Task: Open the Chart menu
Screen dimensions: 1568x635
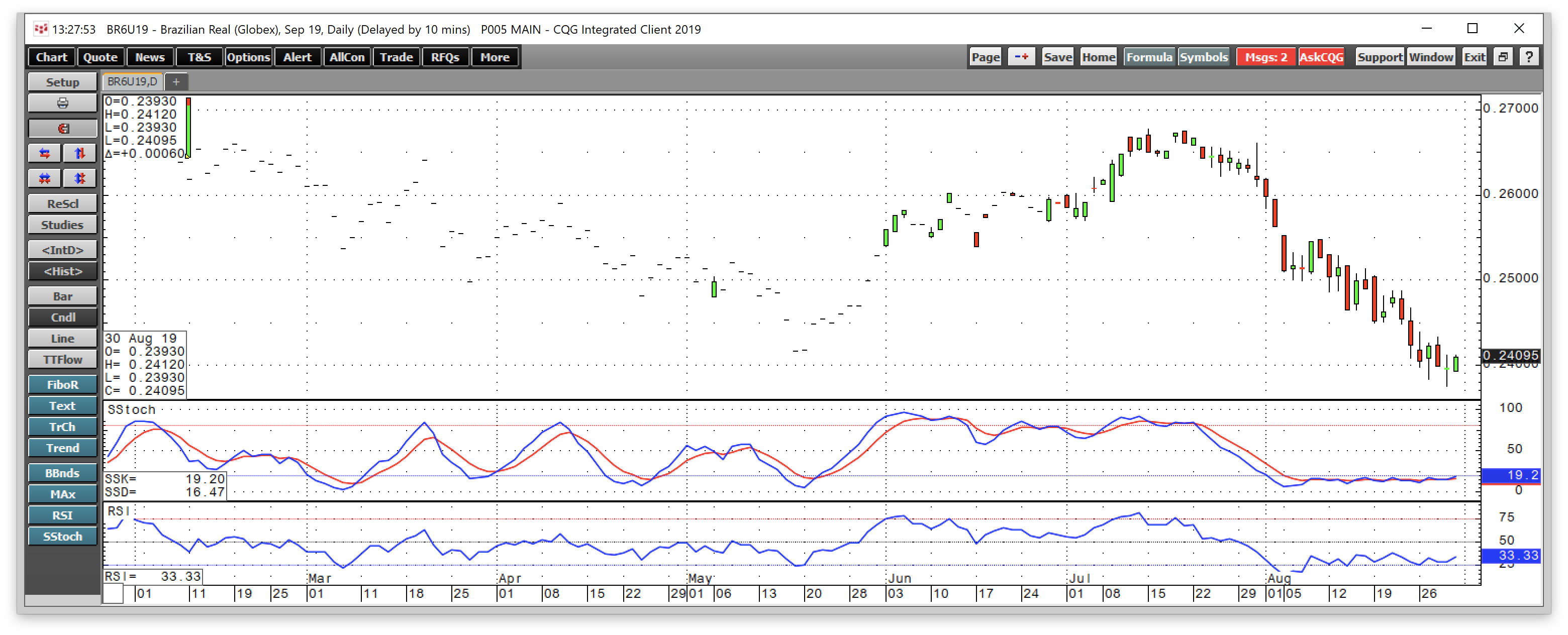Action: pos(52,57)
